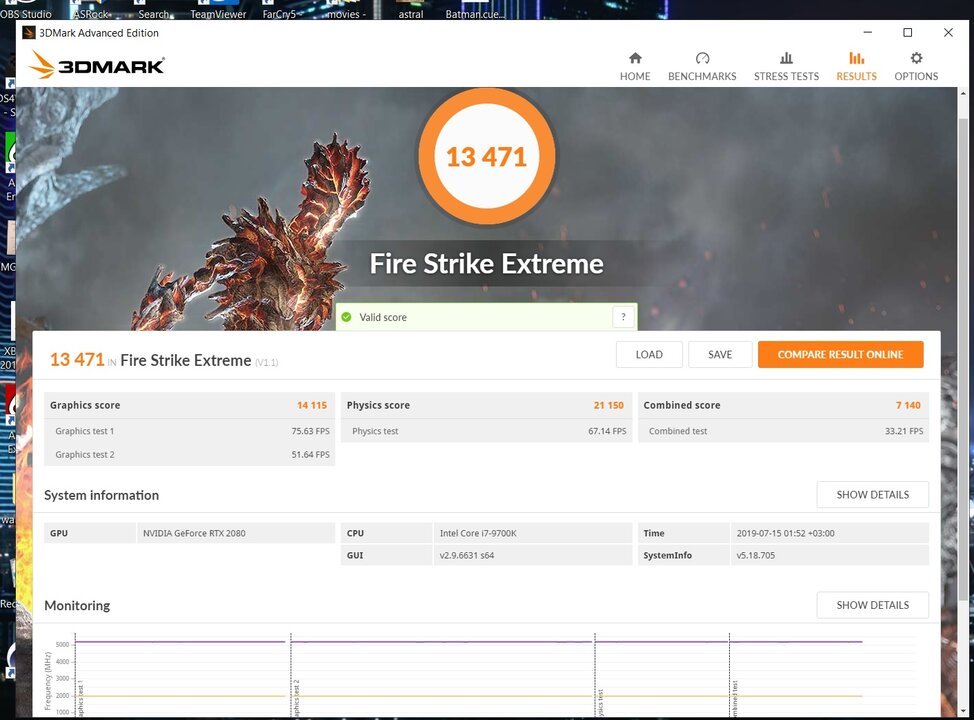The image size is (974, 720).
Task: Click the Graphics score value 14 115
Action: pos(312,405)
